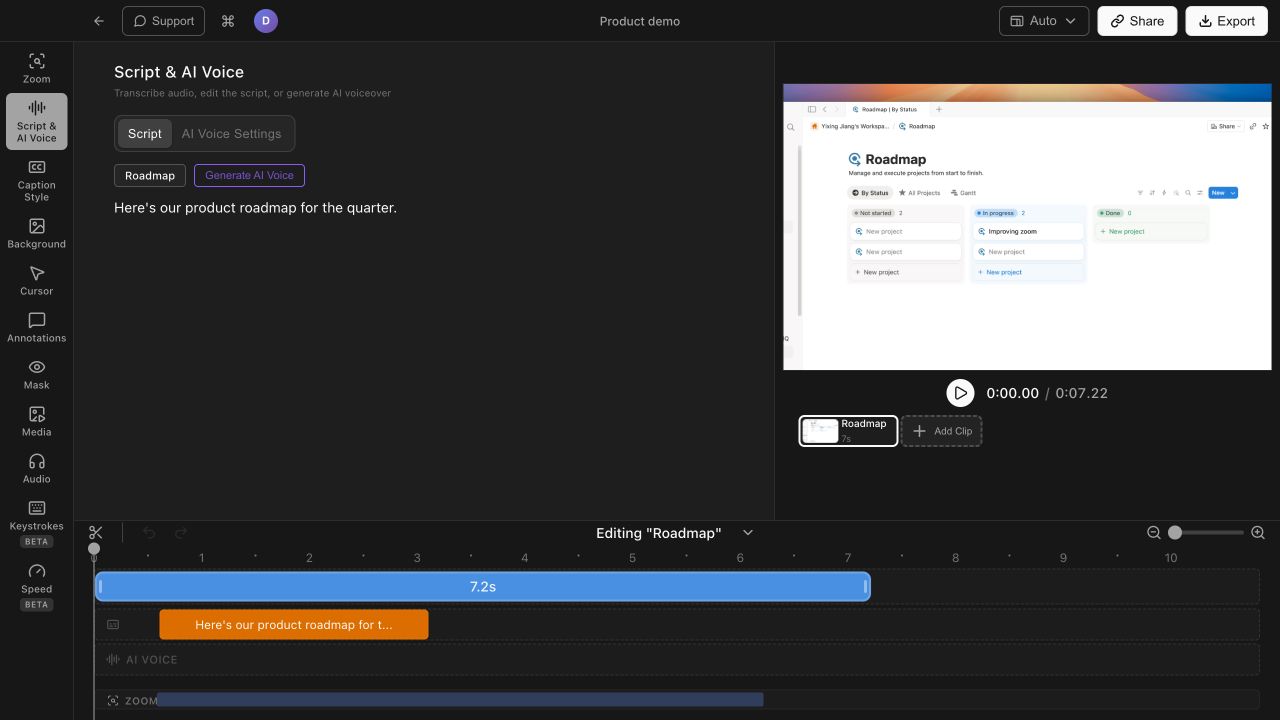This screenshot has width=1280, height=720.
Task: Switch to AI Voice Settings tab
Action: (231, 134)
